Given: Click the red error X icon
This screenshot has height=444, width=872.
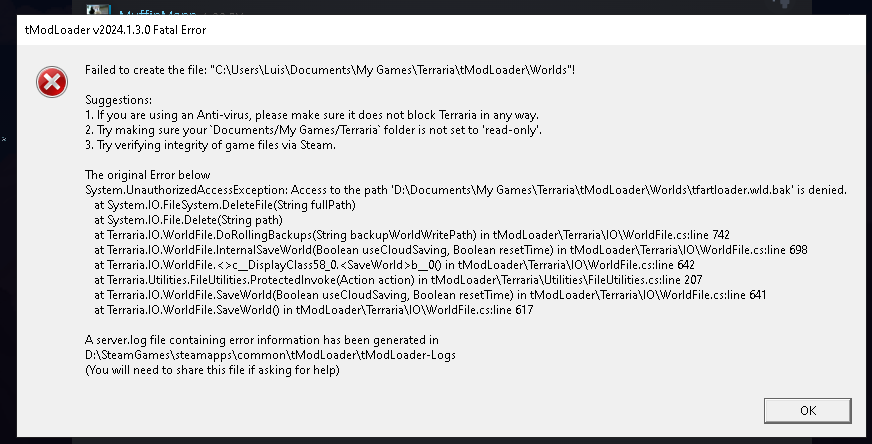Looking at the screenshot, I should click(52, 82).
